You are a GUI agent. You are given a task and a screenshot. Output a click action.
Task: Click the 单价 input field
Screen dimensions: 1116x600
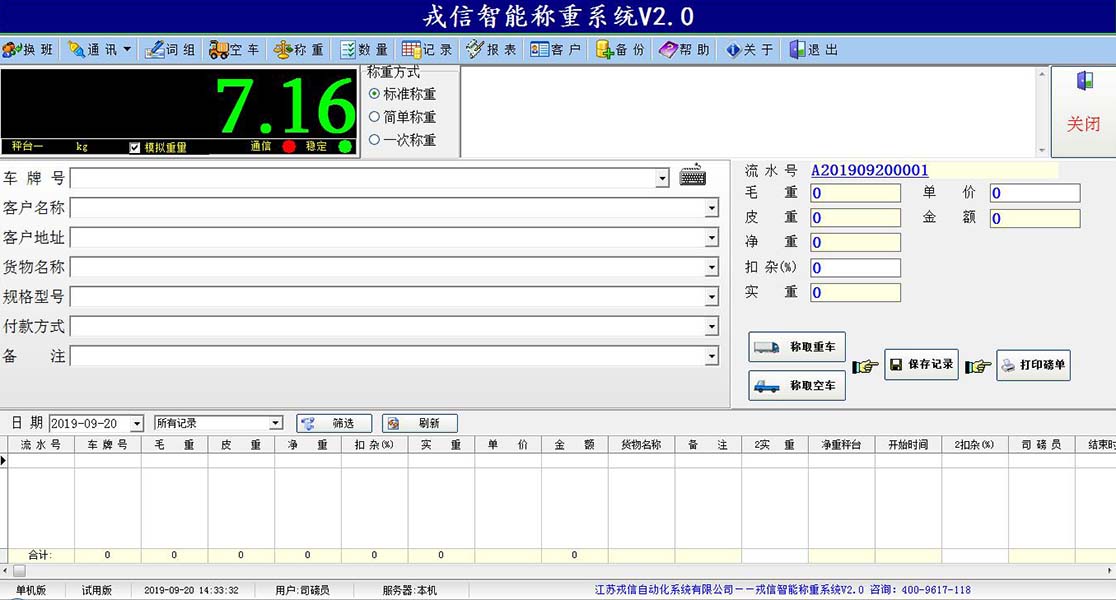click(1035, 193)
